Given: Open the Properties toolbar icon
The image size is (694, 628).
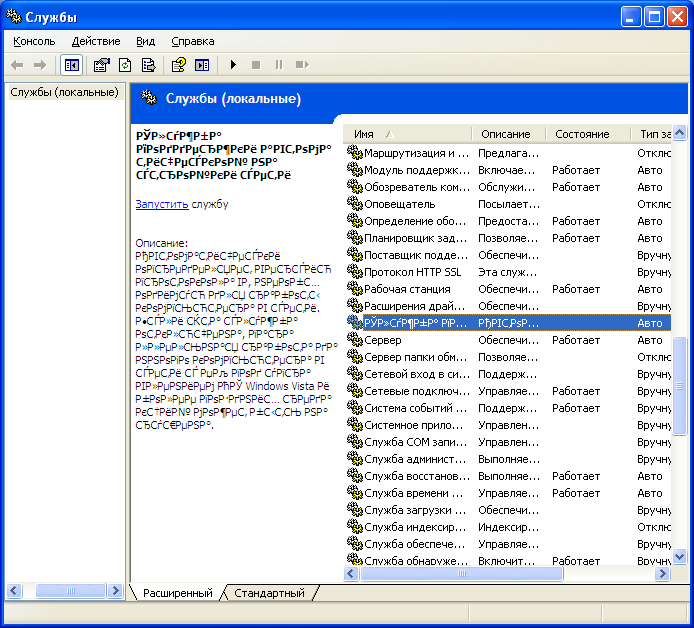Looking at the screenshot, I should 102,65.
